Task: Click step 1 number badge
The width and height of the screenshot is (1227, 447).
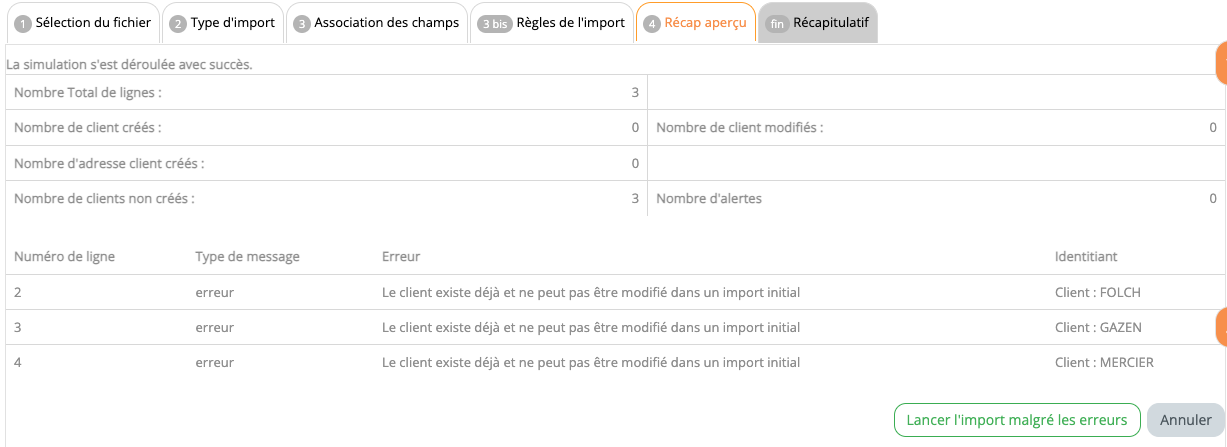Action: pos(22,23)
